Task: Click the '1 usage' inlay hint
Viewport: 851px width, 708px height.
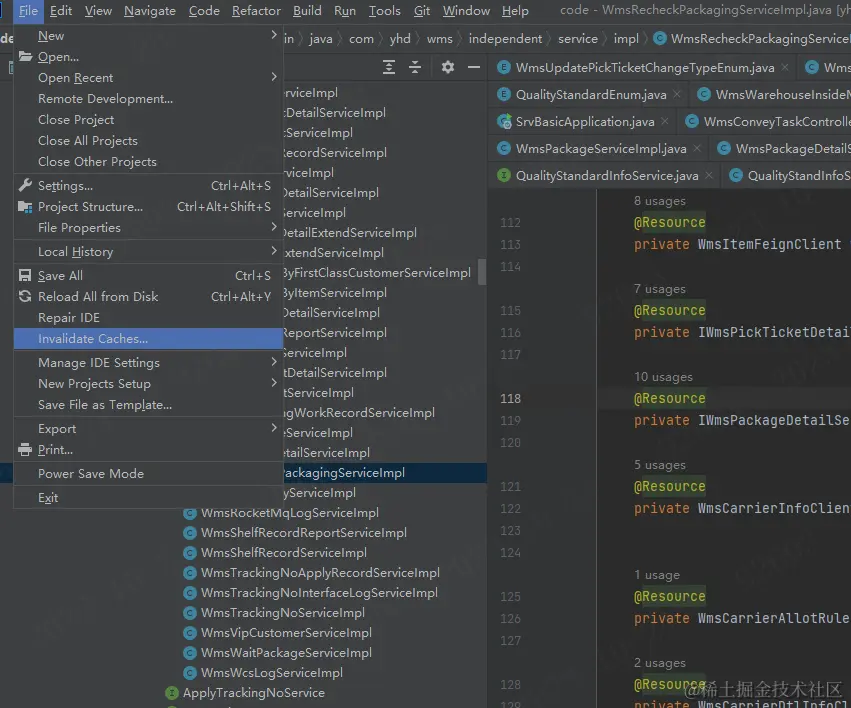Action: [657, 575]
